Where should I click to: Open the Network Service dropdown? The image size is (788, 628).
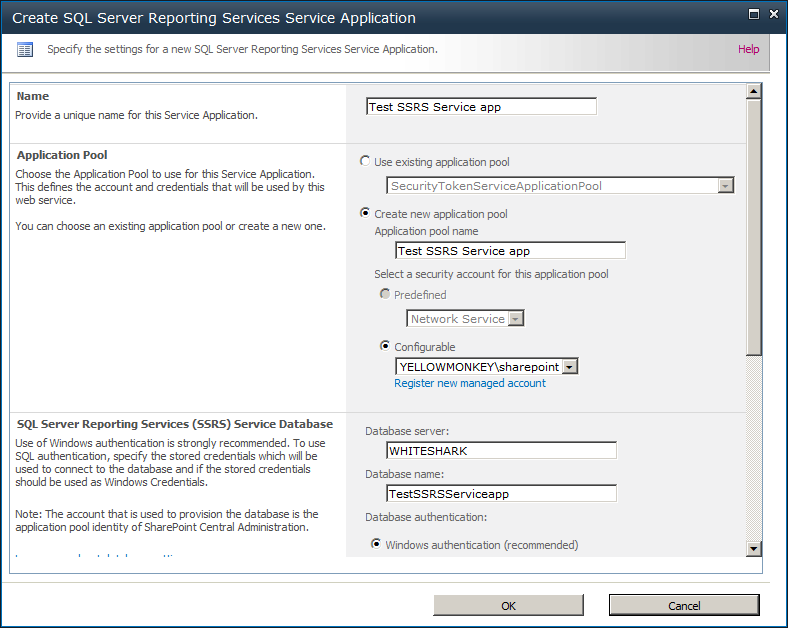pos(465,319)
